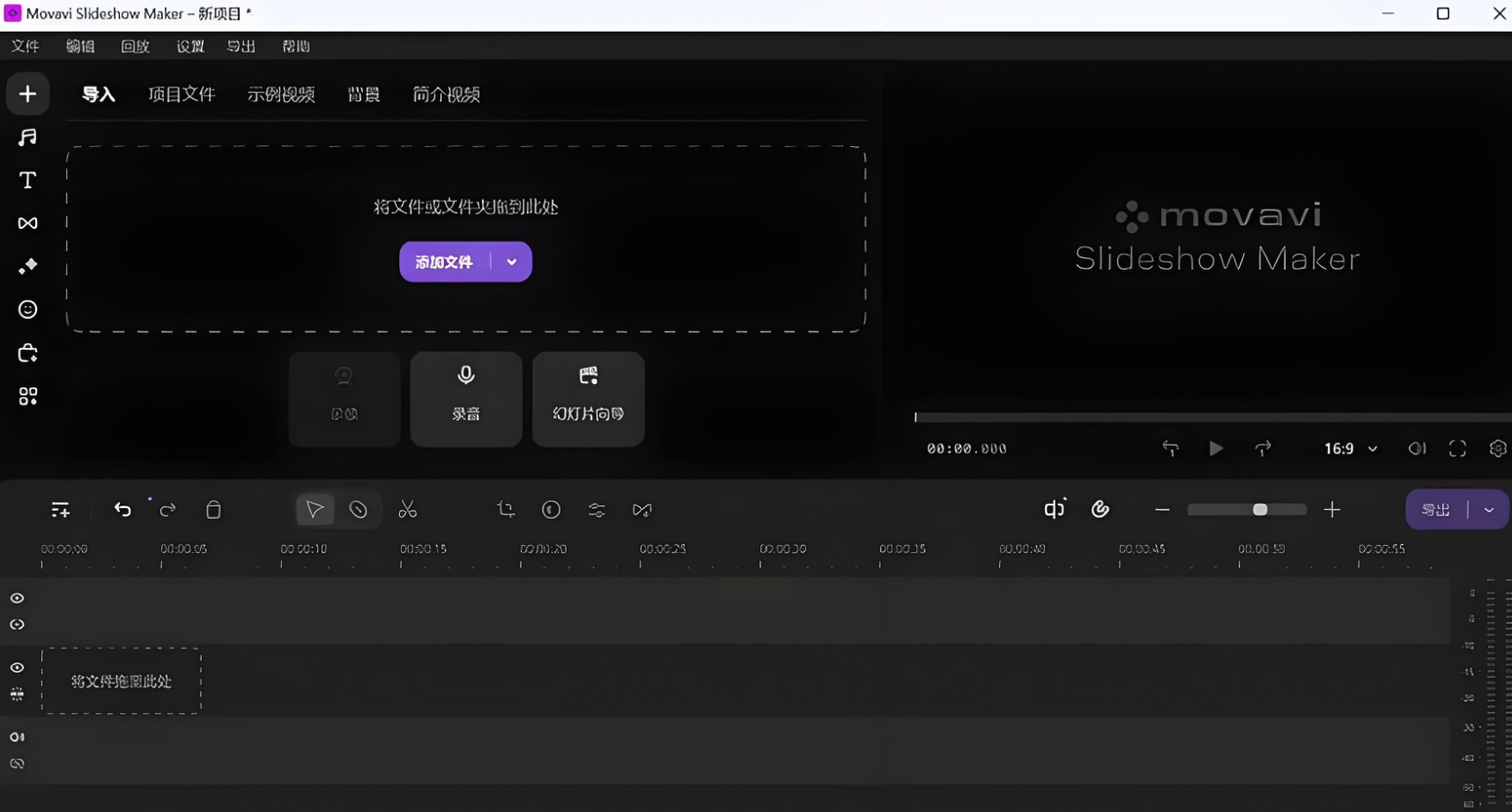Screen dimensions: 1512x812
Task: Select the Titles text tool in sidebar
Action: (x=27, y=181)
